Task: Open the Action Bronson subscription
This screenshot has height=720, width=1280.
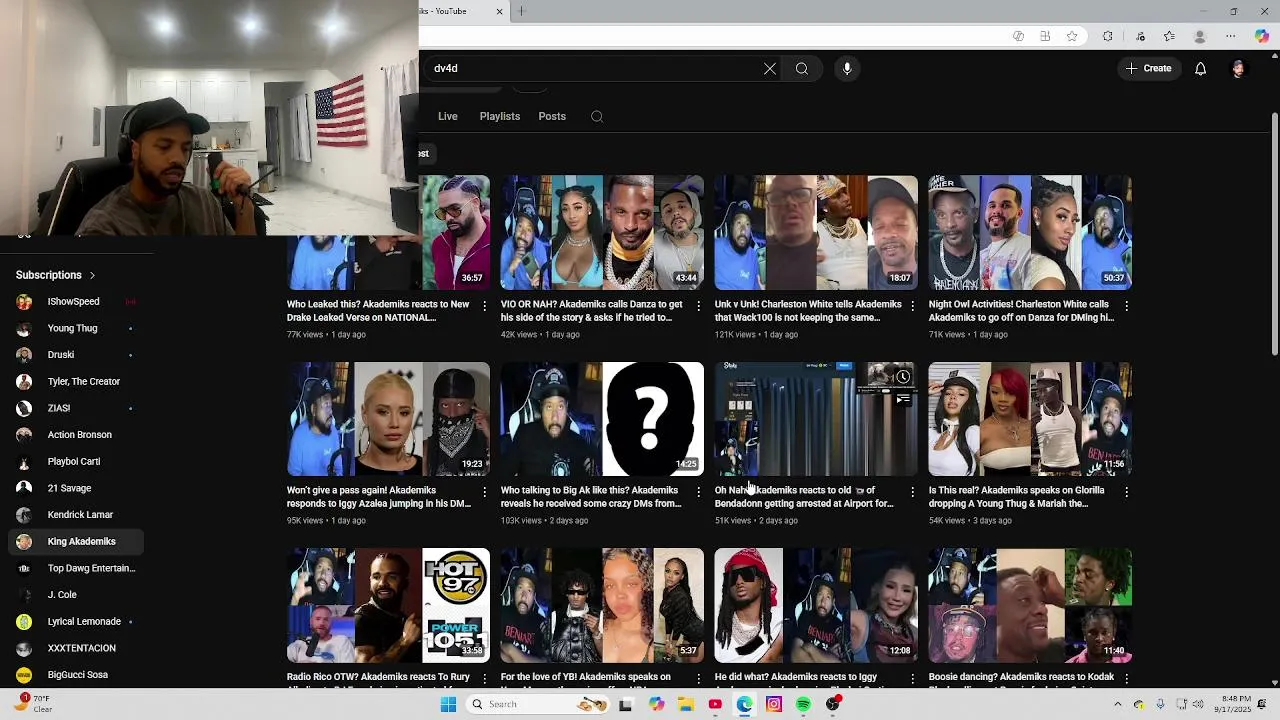Action: point(76,435)
